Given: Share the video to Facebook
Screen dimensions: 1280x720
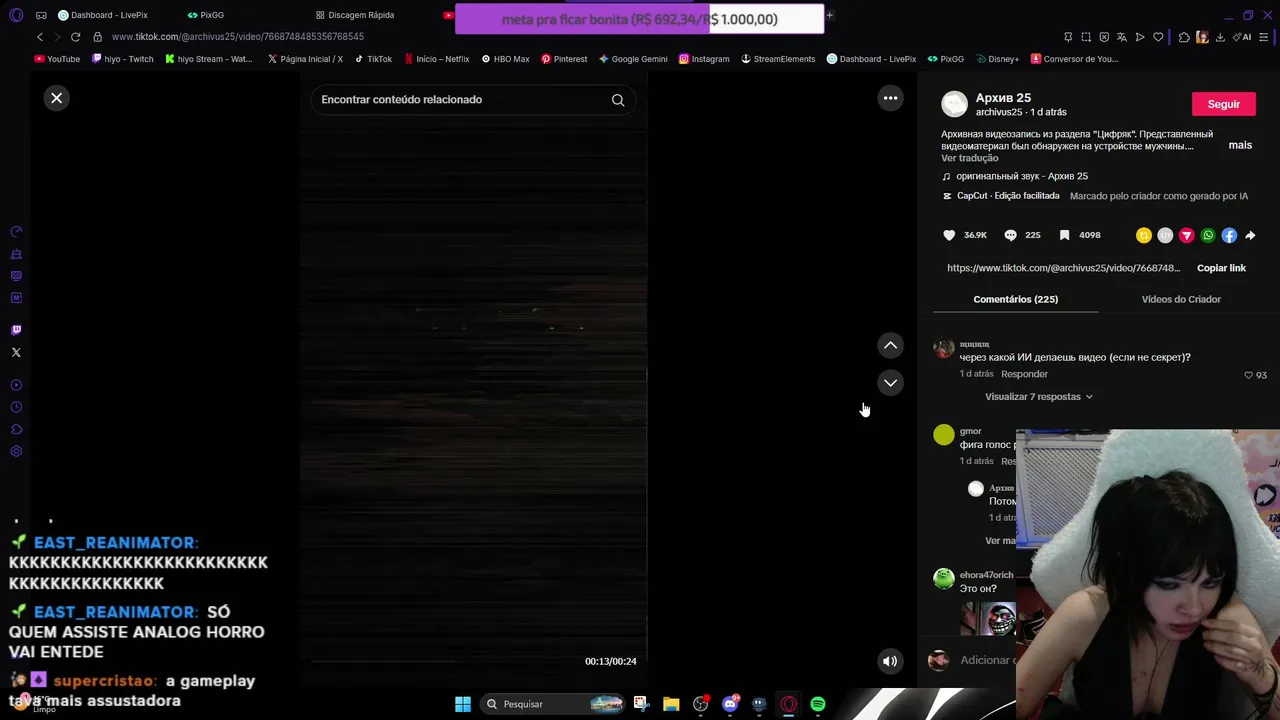Looking at the screenshot, I should coord(1229,235).
